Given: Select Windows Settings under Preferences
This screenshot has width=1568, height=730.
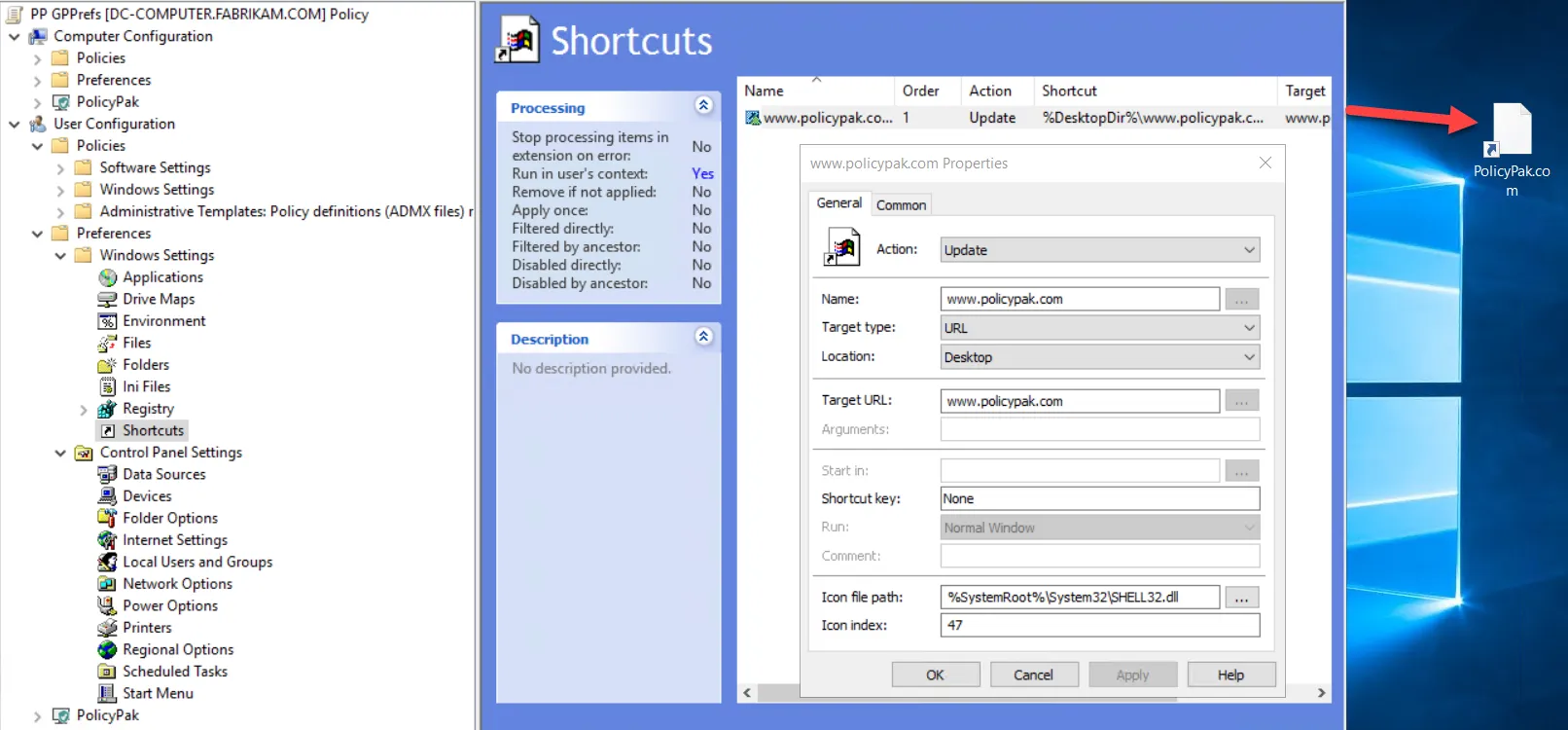Looking at the screenshot, I should point(157,255).
